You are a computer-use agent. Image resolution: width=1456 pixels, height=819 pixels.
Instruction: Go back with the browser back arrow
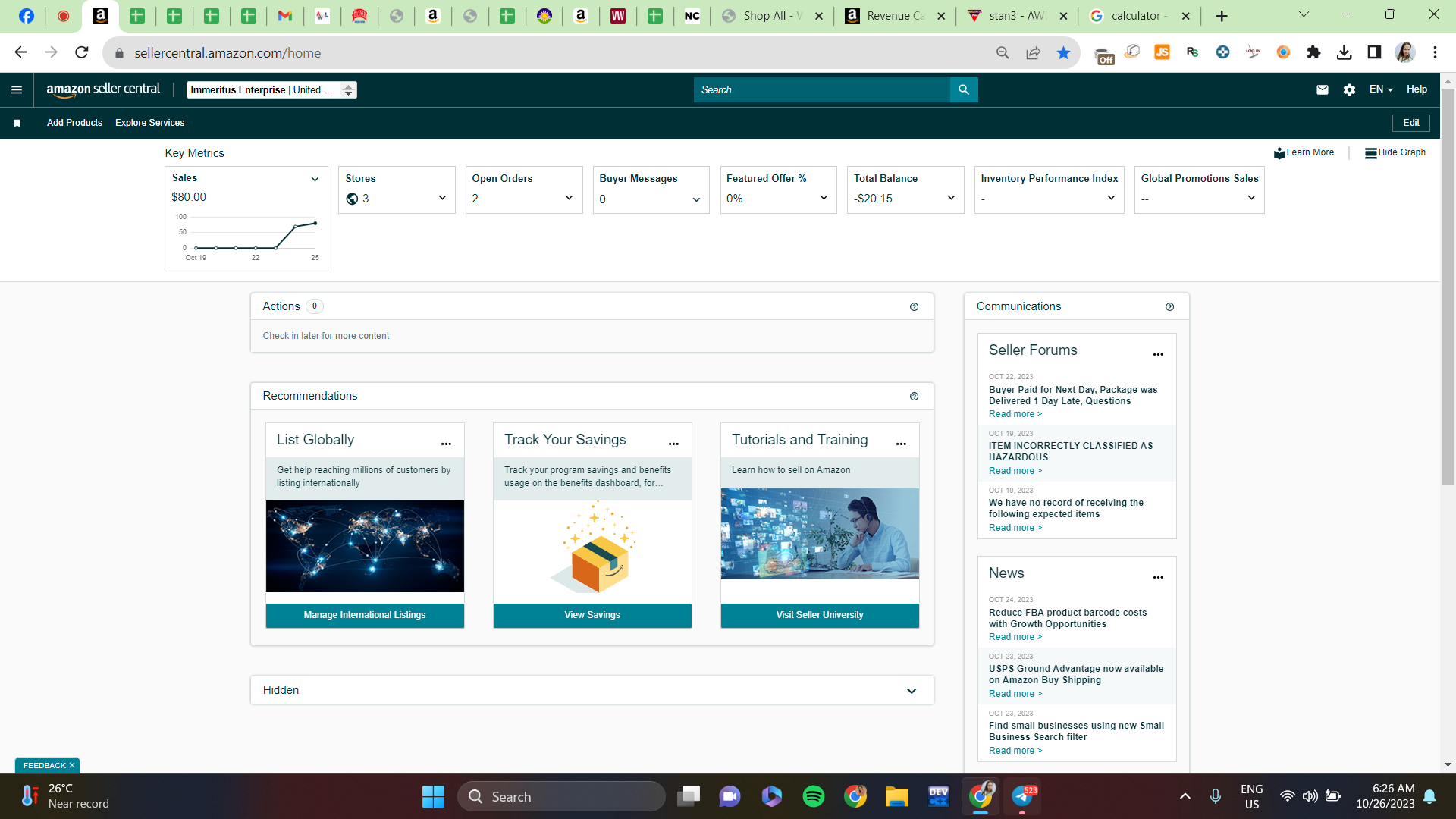pos(21,52)
